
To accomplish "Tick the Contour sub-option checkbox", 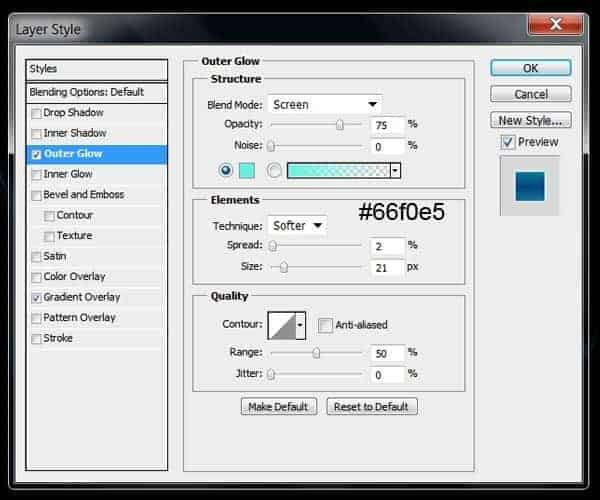I will coord(49,216).
